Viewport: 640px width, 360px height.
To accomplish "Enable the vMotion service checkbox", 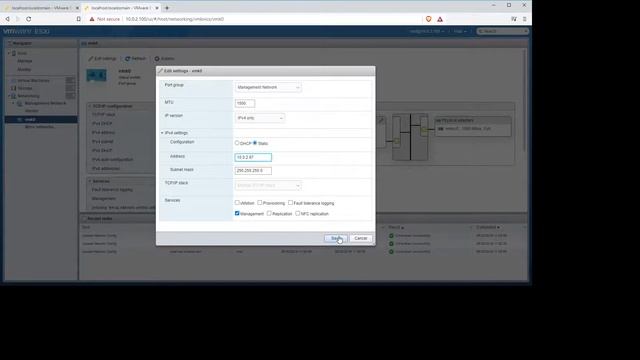I will click(x=237, y=202).
